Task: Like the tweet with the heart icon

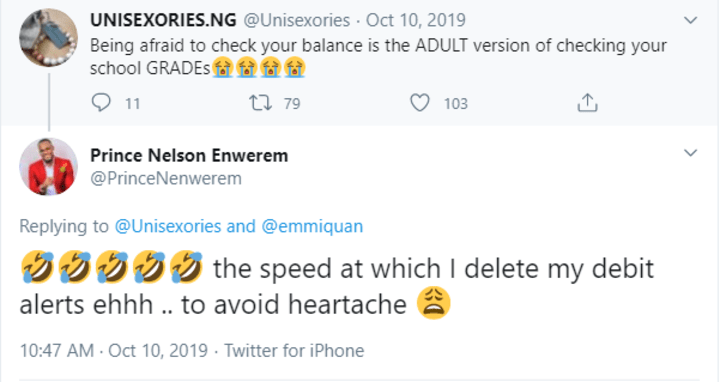Action: point(420,103)
